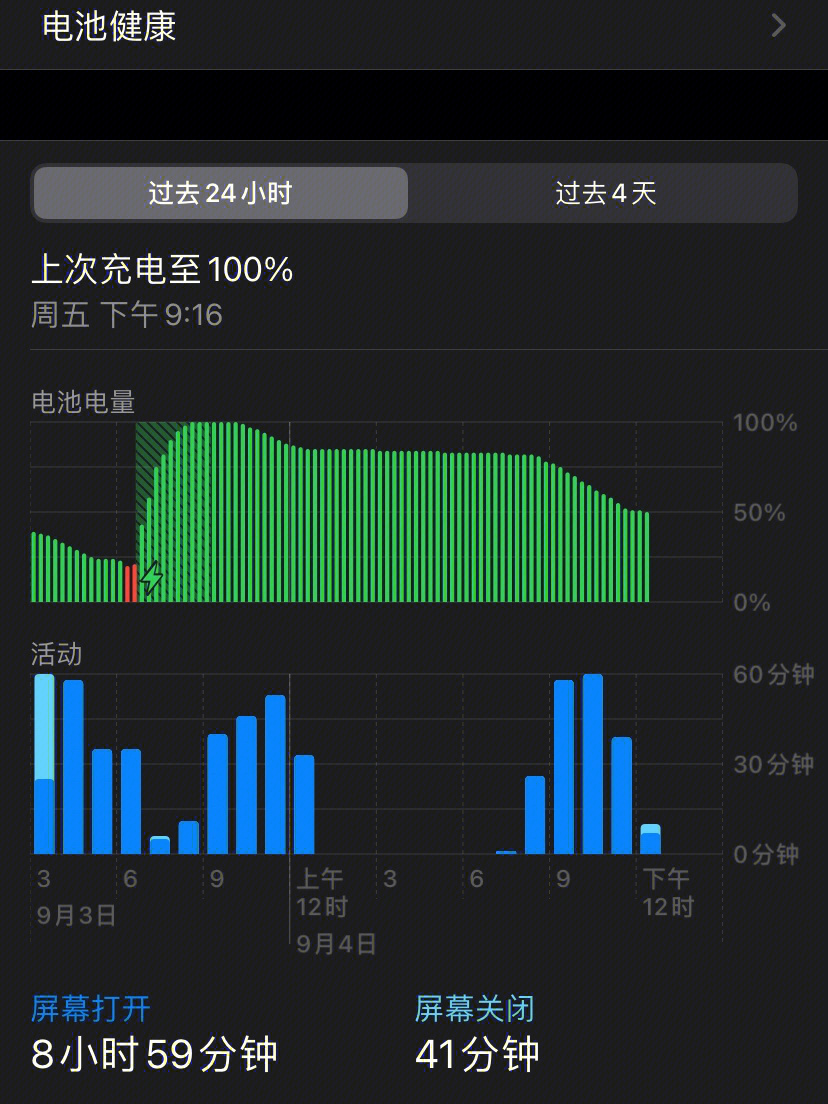
Task: Tap the 50% battery axis label
Action: click(759, 513)
